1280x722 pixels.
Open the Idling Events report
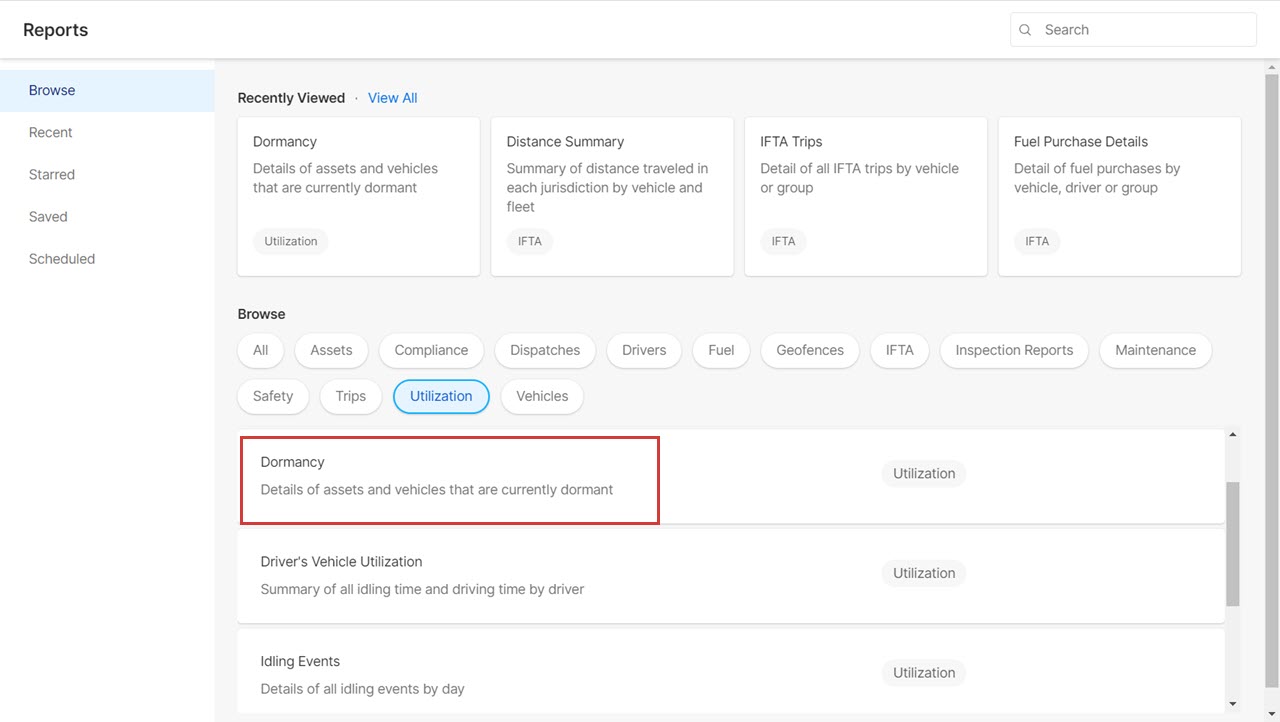(x=731, y=672)
